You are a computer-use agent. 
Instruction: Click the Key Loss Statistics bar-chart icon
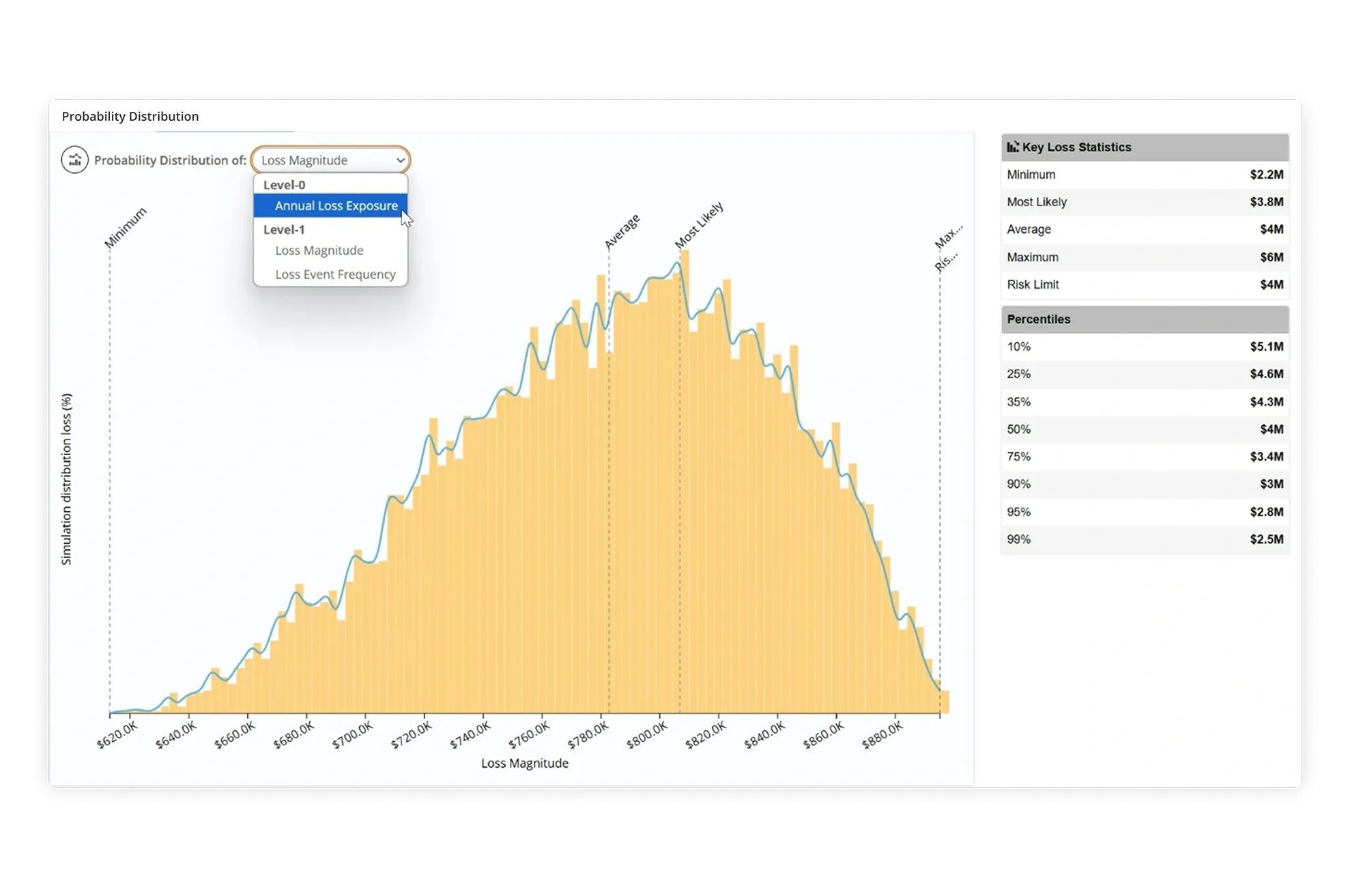tap(1013, 147)
